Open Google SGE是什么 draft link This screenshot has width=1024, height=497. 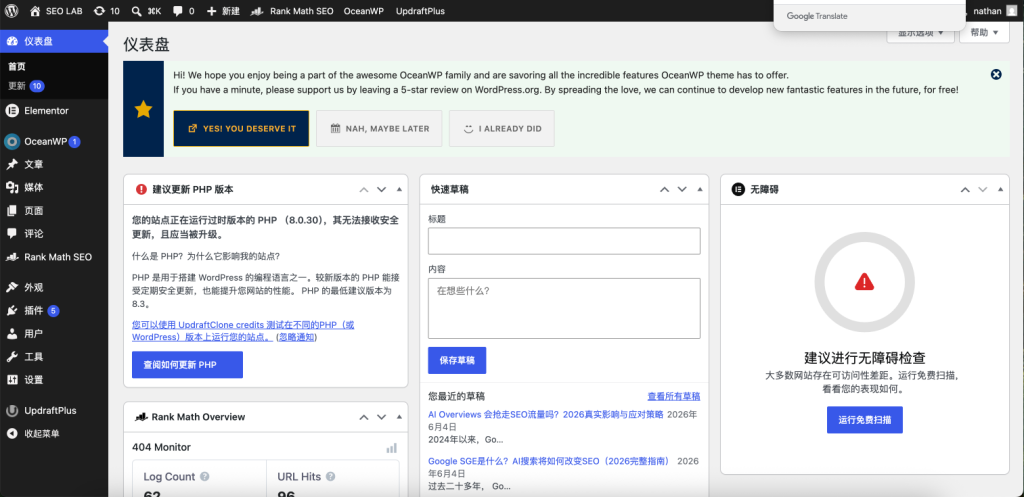(549, 461)
